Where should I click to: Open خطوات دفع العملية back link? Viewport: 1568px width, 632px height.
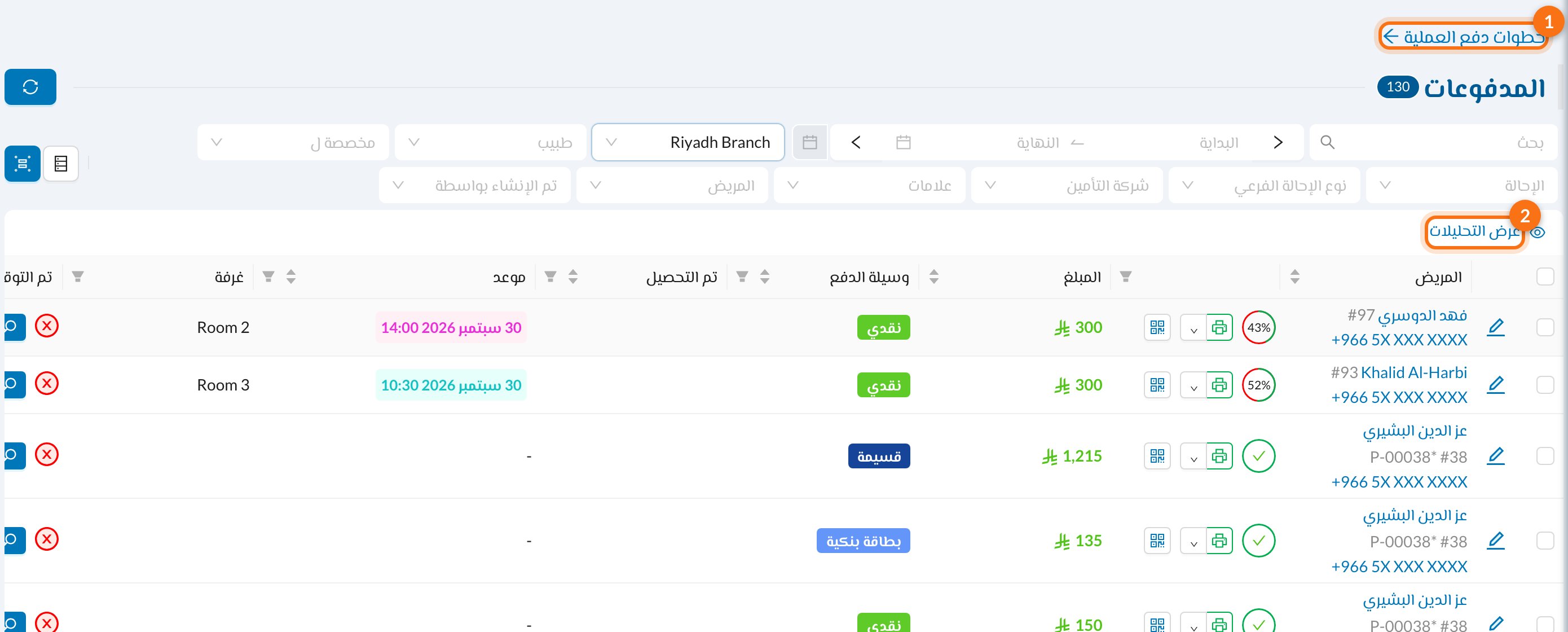pyautogui.click(x=1465, y=37)
